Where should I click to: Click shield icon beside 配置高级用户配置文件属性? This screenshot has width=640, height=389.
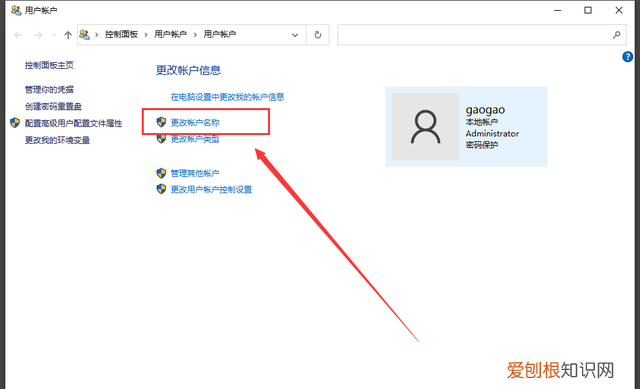pyautogui.click(x=15, y=123)
